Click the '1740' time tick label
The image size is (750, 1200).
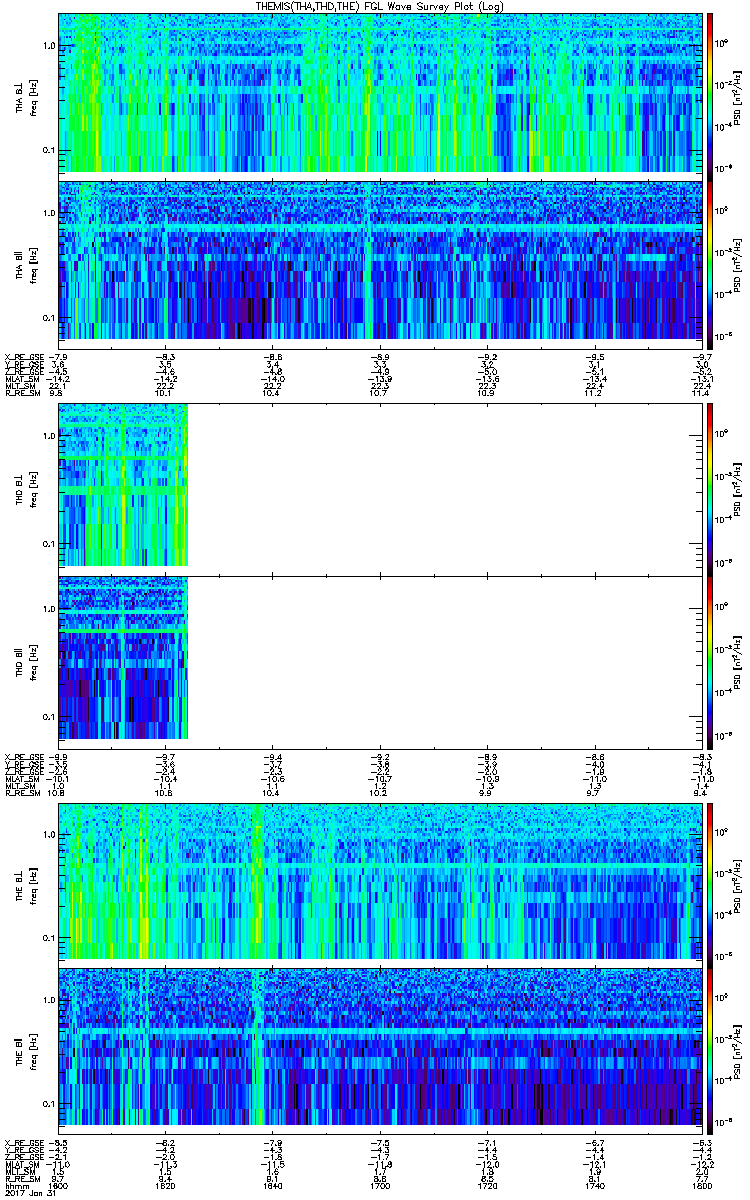point(593,1184)
